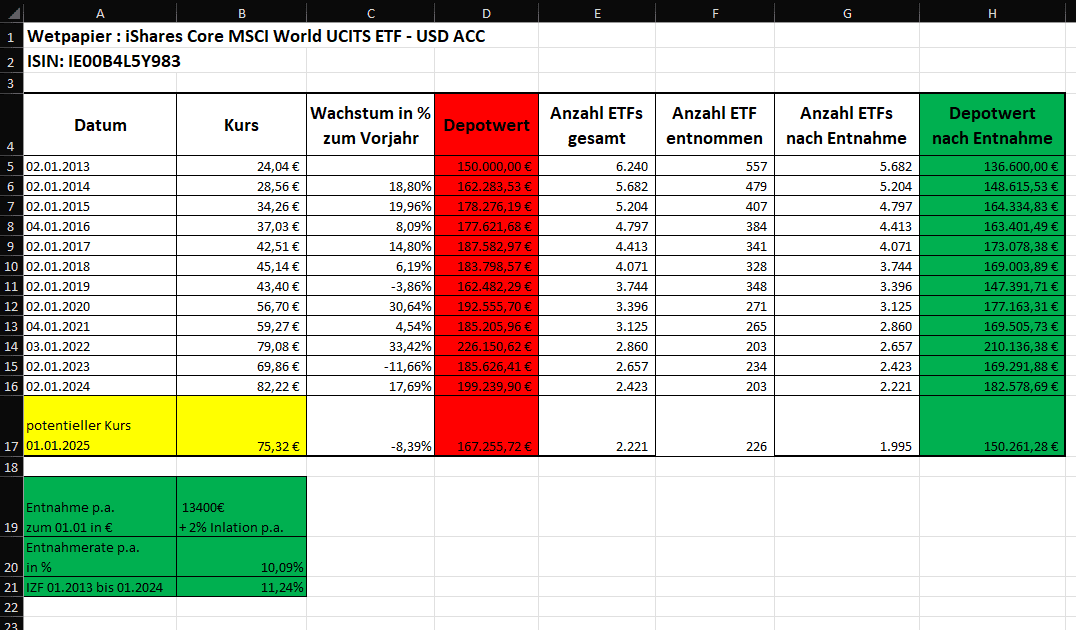
Task: Click Anzahl ETF entnommen header
Action: [x=715, y=124]
